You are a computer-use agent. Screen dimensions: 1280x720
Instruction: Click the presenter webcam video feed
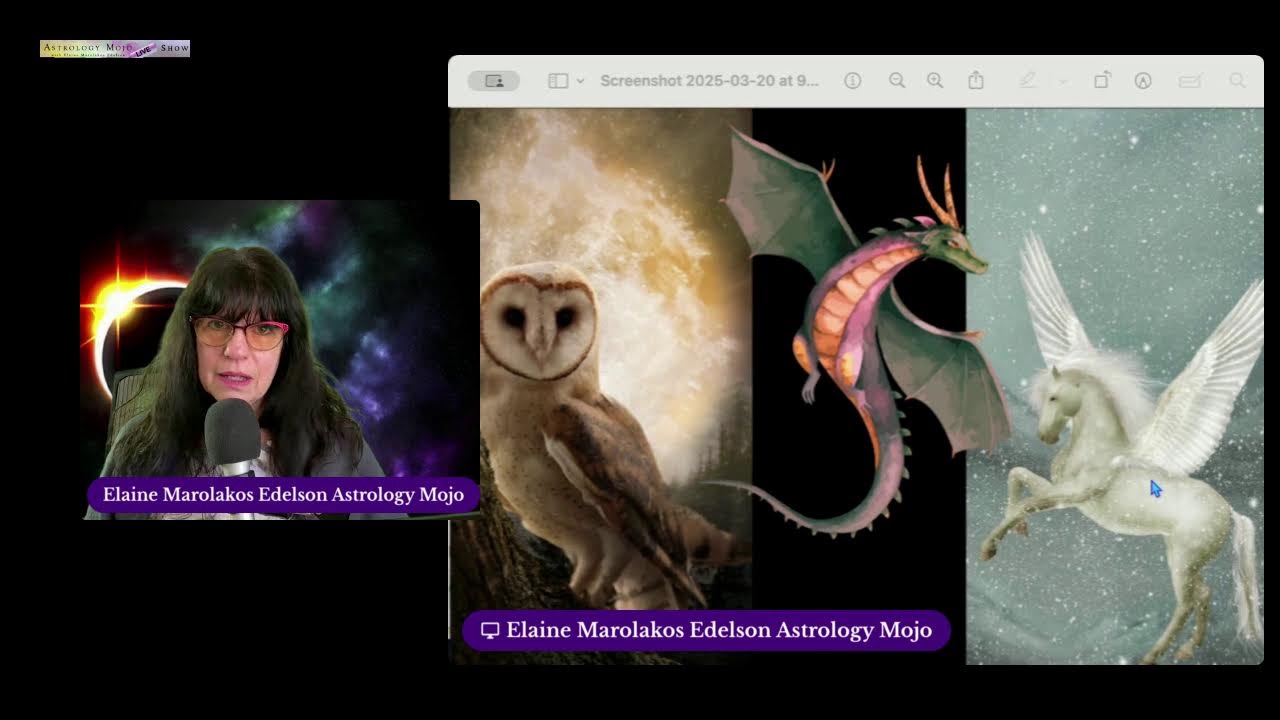pos(280,360)
